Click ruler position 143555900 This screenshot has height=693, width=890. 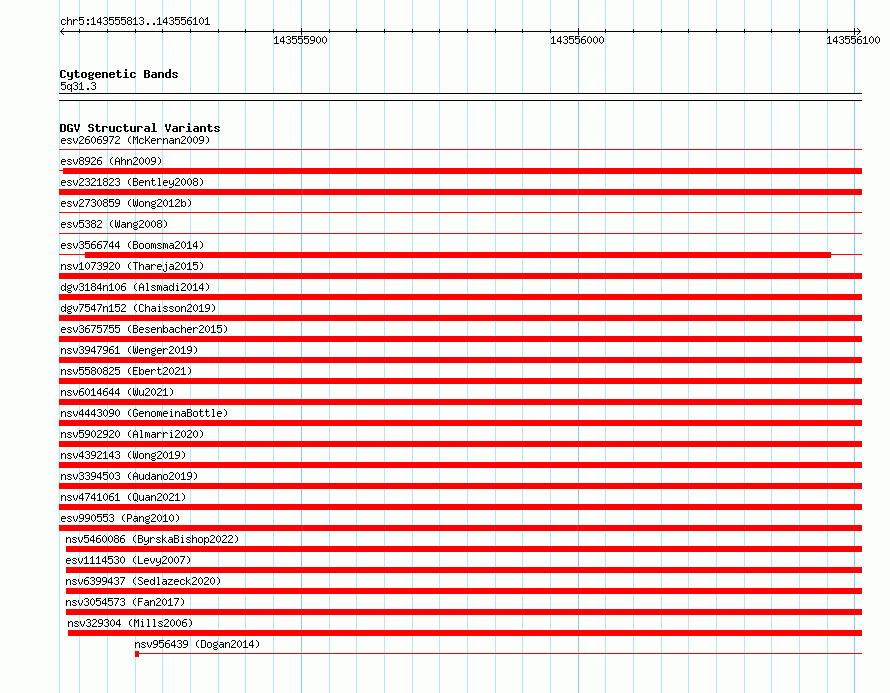click(x=300, y=40)
